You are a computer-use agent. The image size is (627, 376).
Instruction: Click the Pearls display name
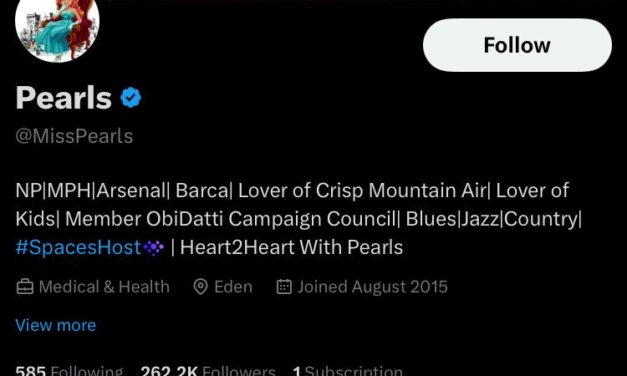click(x=64, y=98)
